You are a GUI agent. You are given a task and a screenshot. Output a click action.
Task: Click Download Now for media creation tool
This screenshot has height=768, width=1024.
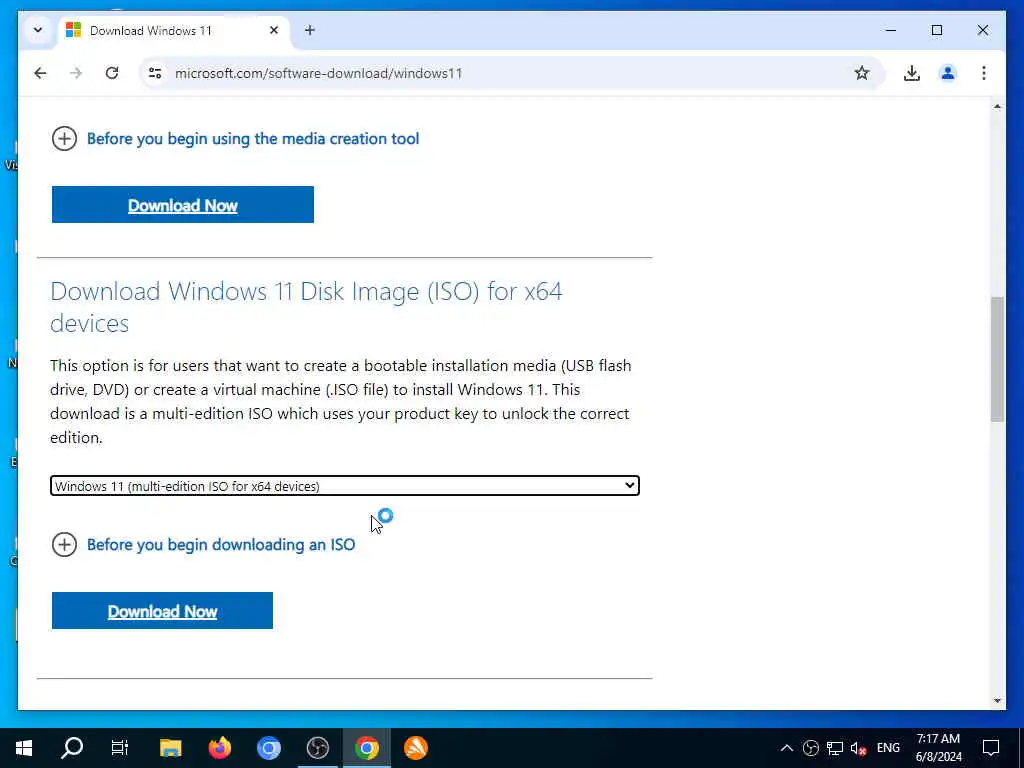[183, 204]
